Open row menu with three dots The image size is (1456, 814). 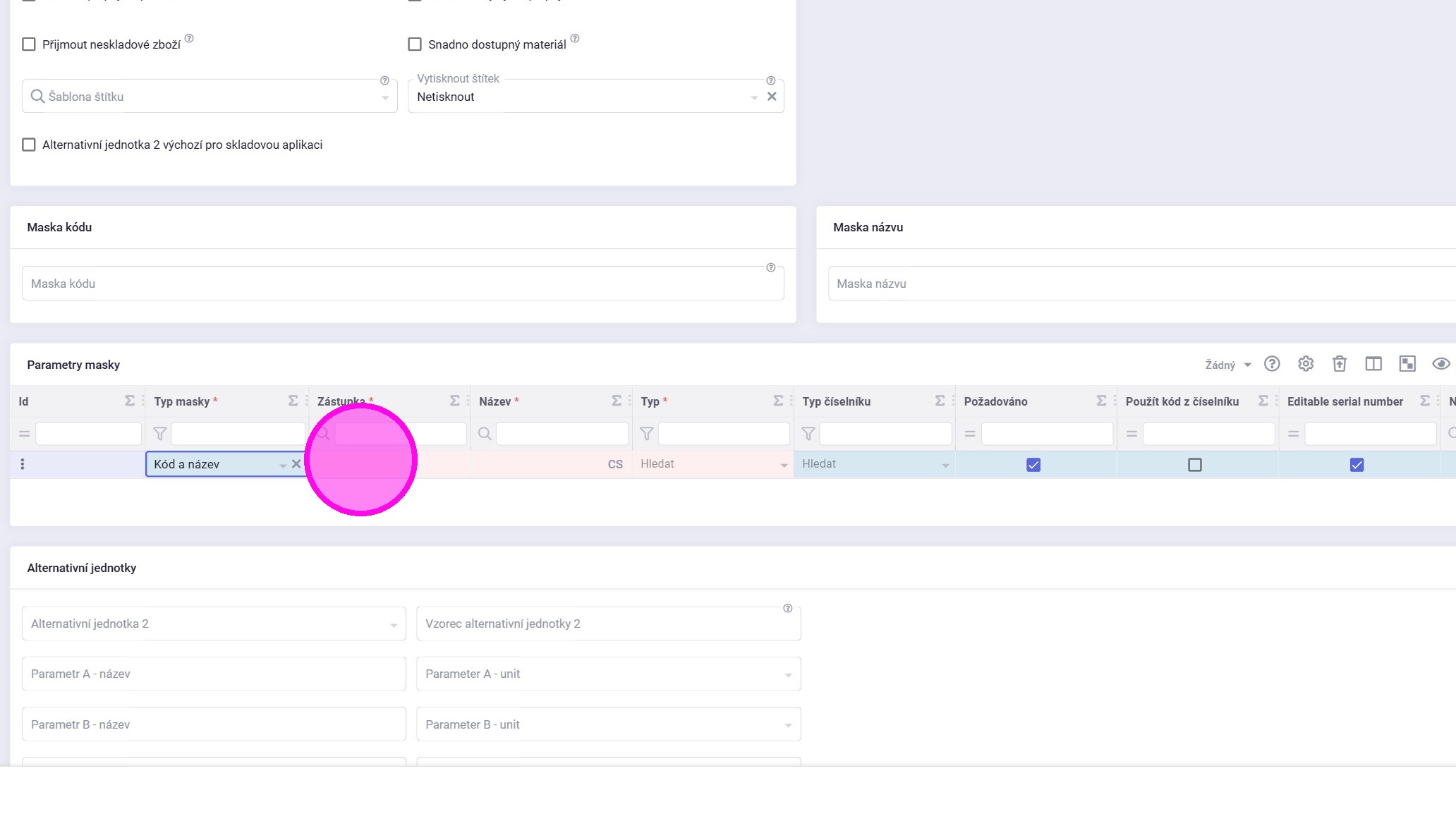click(x=23, y=464)
